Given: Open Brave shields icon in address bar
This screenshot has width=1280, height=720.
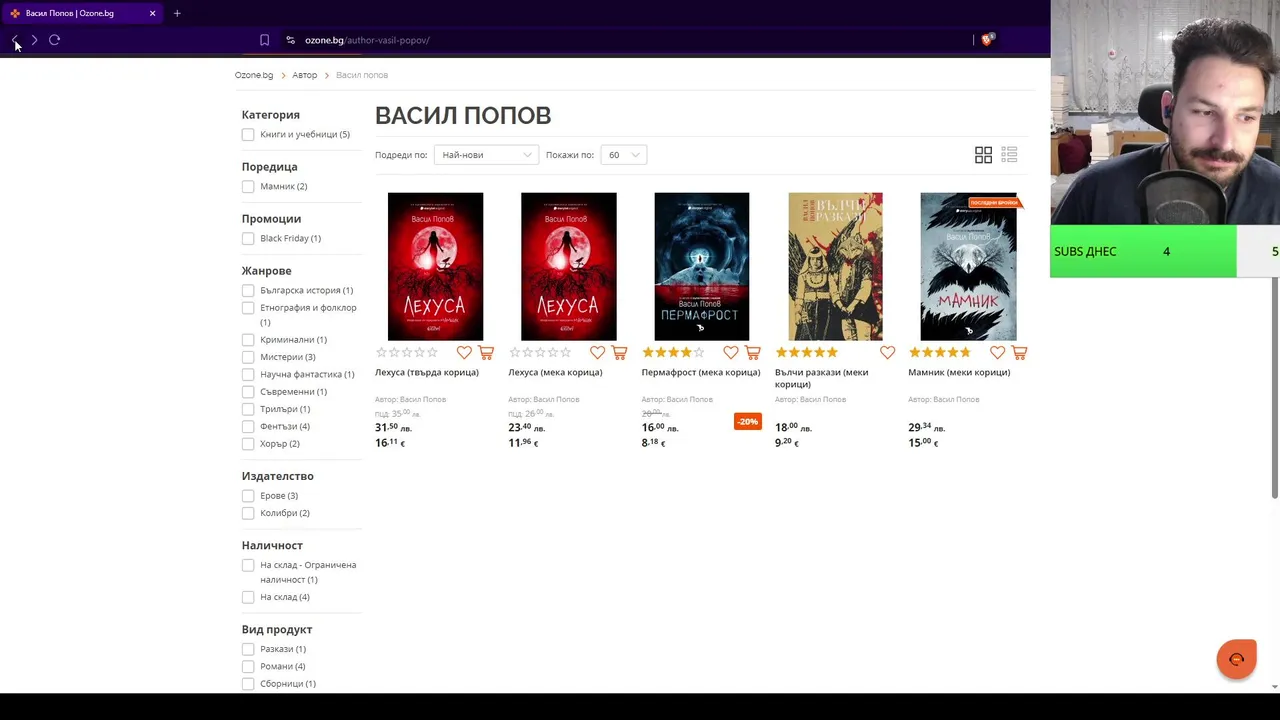Looking at the screenshot, I should pyautogui.click(x=987, y=40).
